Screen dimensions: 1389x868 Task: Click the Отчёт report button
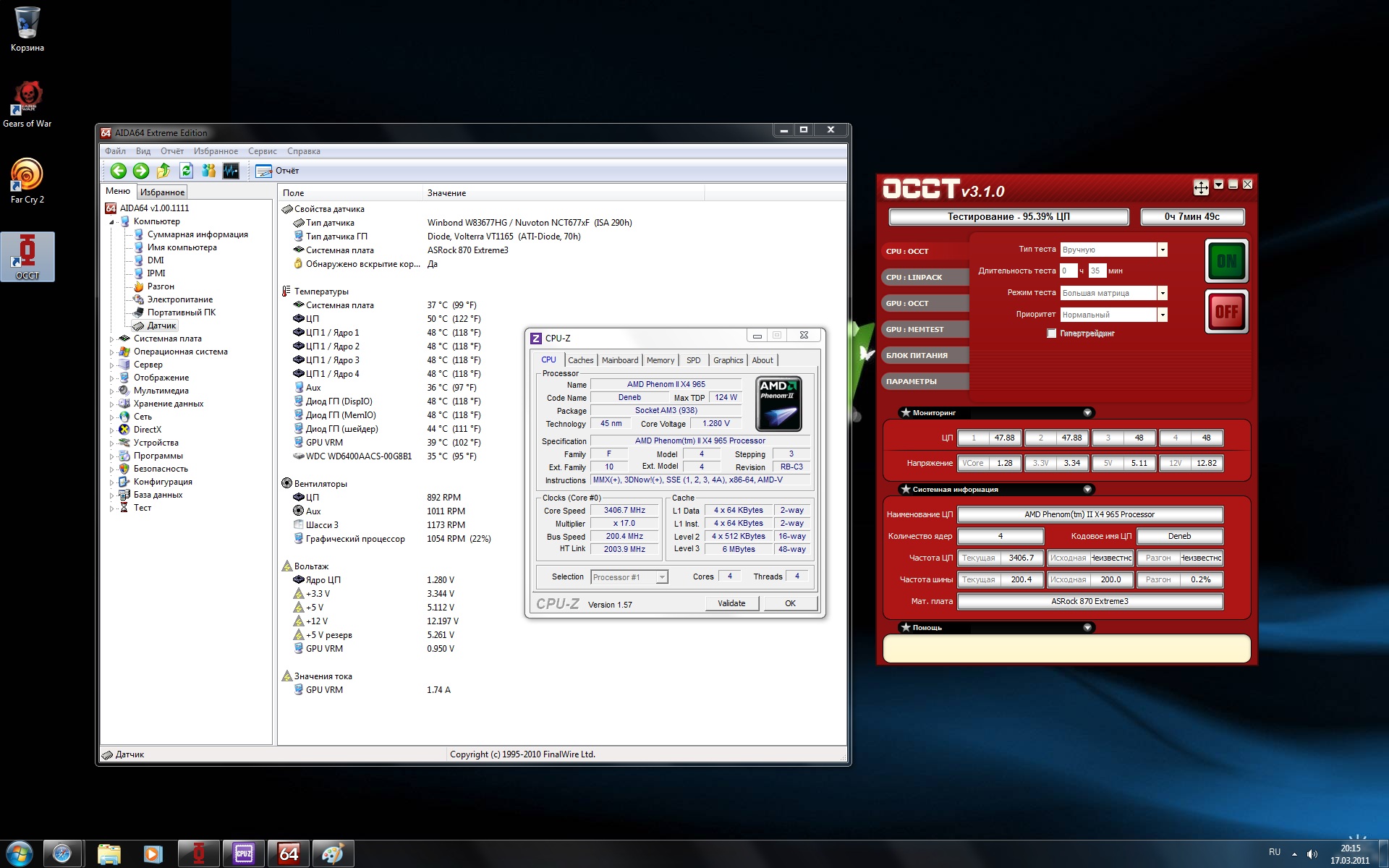coord(277,171)
